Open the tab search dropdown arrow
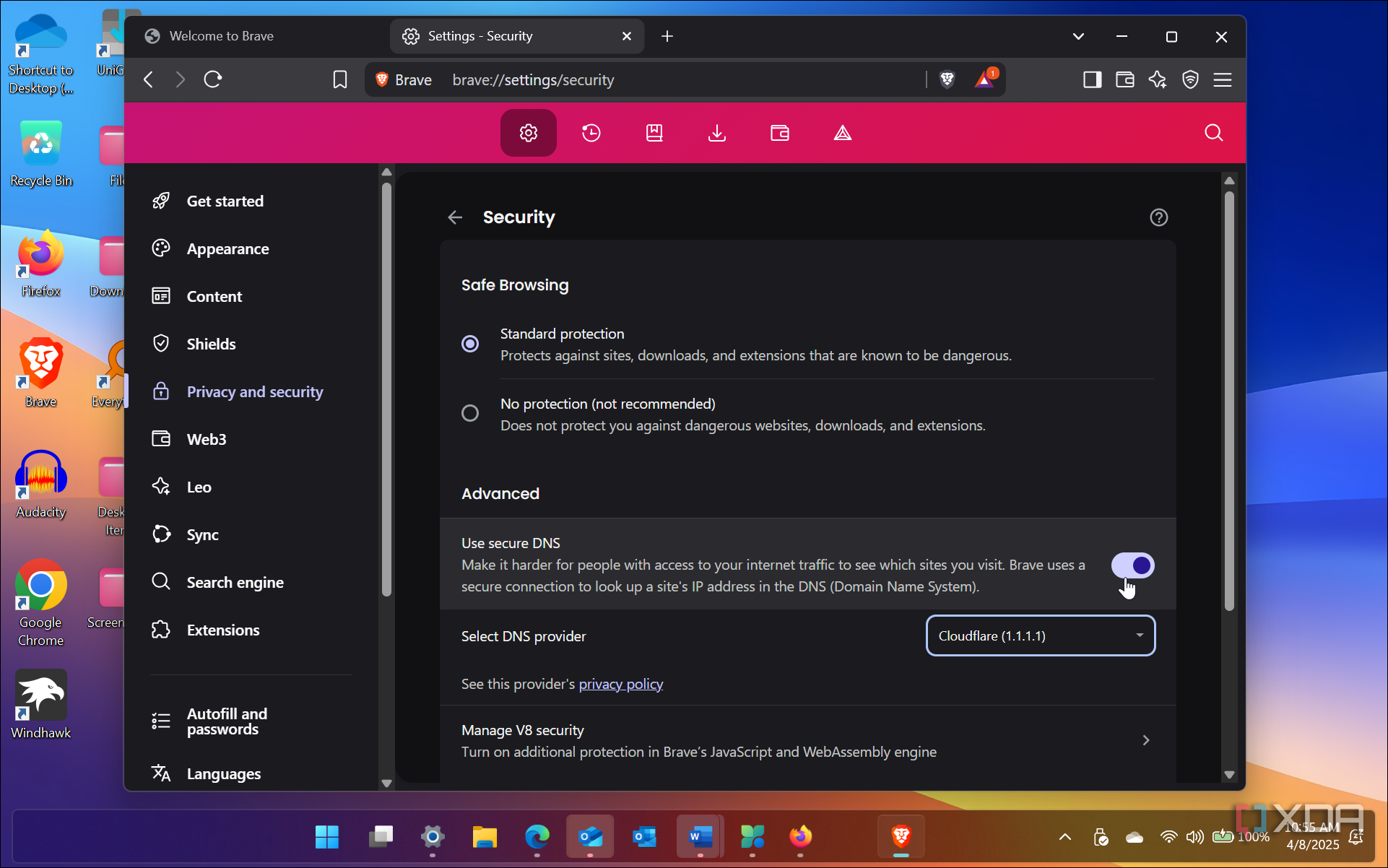 1078,36
